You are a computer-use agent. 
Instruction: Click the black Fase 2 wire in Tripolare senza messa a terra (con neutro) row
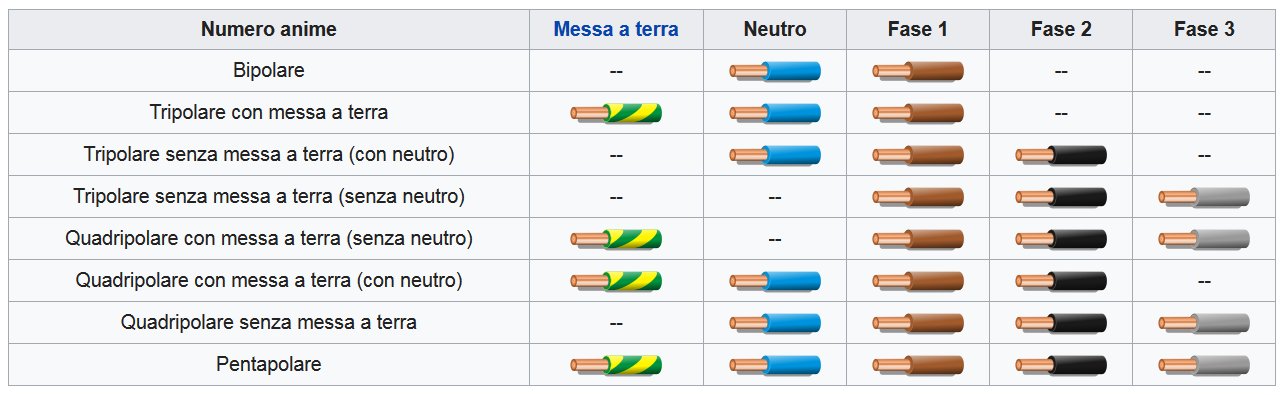tap(1061, 155)
